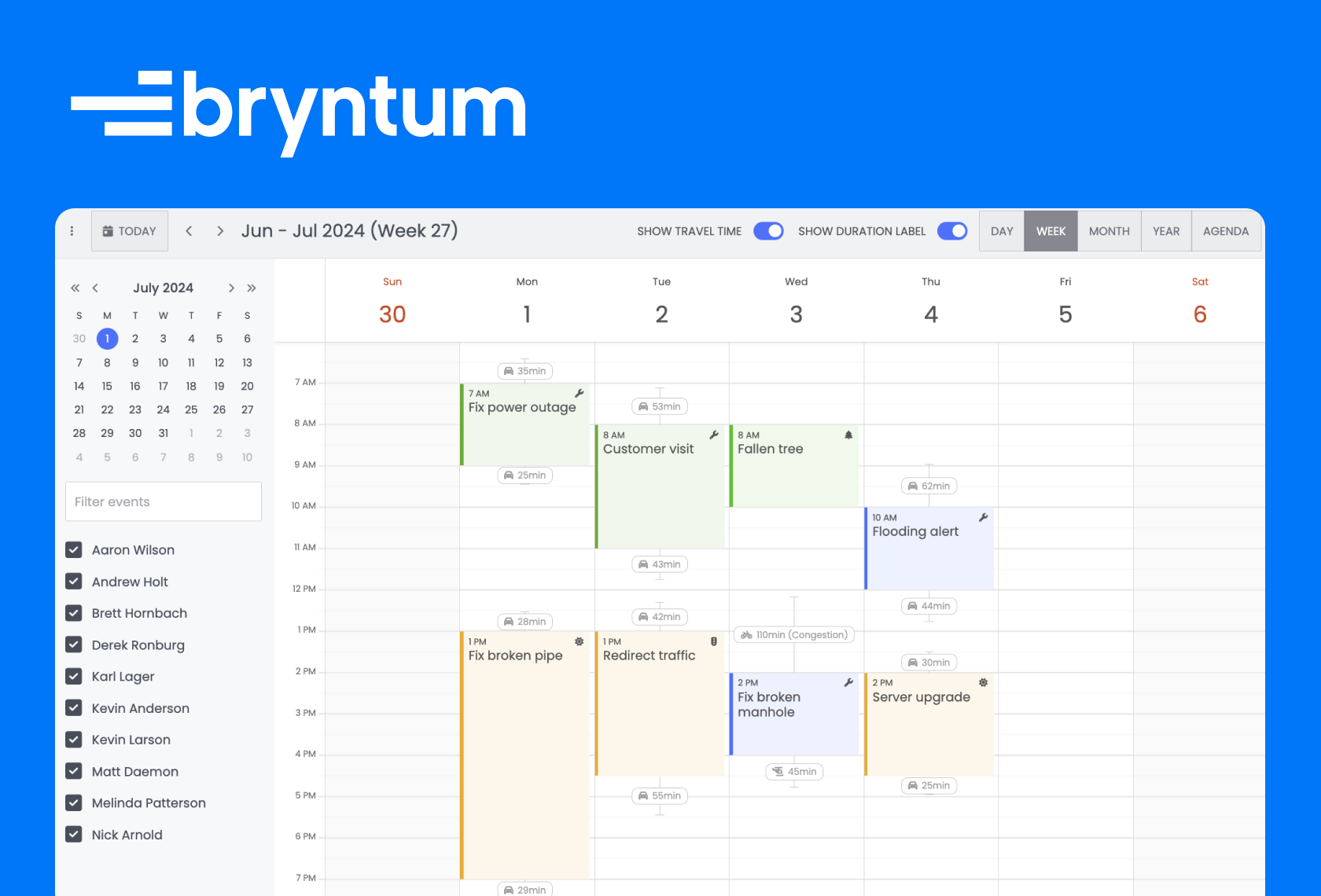Uncheck the Karl Lager checkbox
This screenshot has width=1321, height=896.
tap(74, 676)
